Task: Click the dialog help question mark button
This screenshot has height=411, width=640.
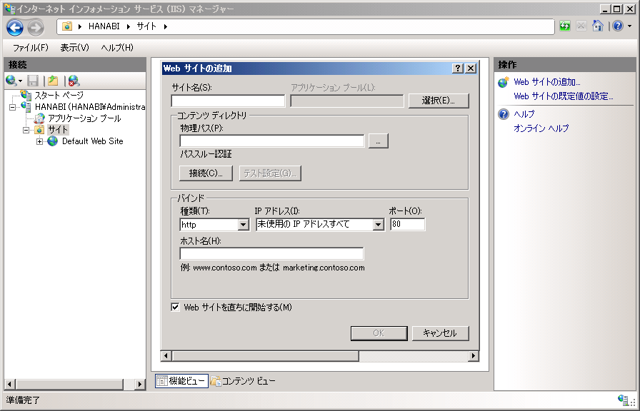Action: [x=458, y=68]
